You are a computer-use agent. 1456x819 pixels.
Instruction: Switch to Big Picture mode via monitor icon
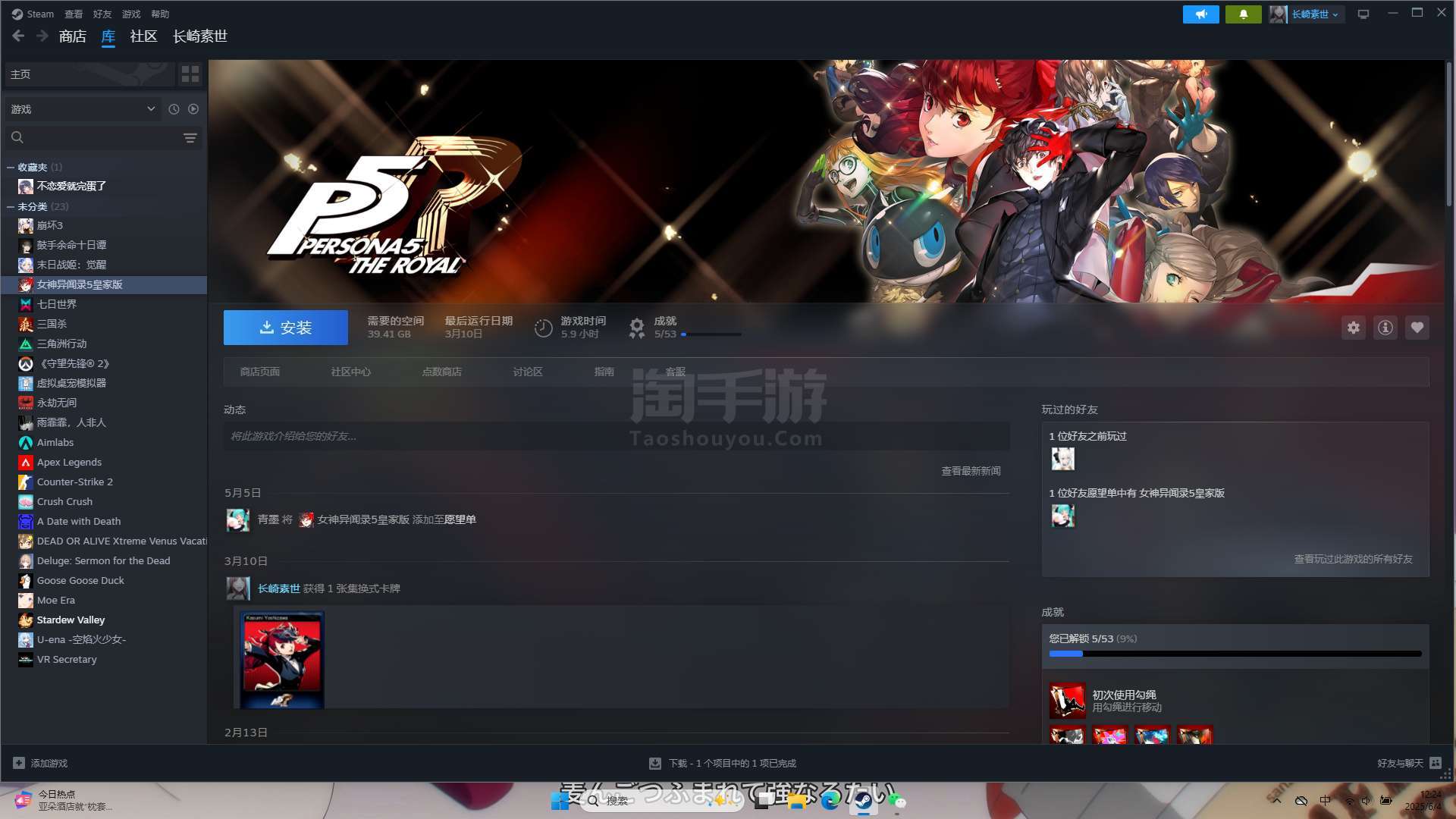click(x=1363, y=14)
